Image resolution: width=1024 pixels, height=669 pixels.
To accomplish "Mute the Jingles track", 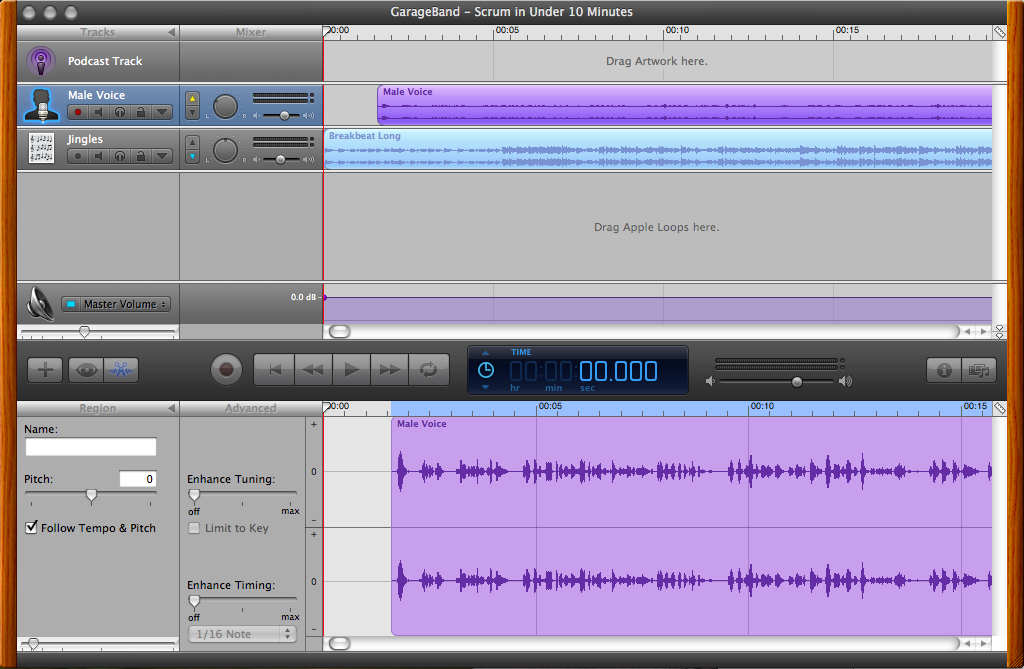I will coord(99,156).
